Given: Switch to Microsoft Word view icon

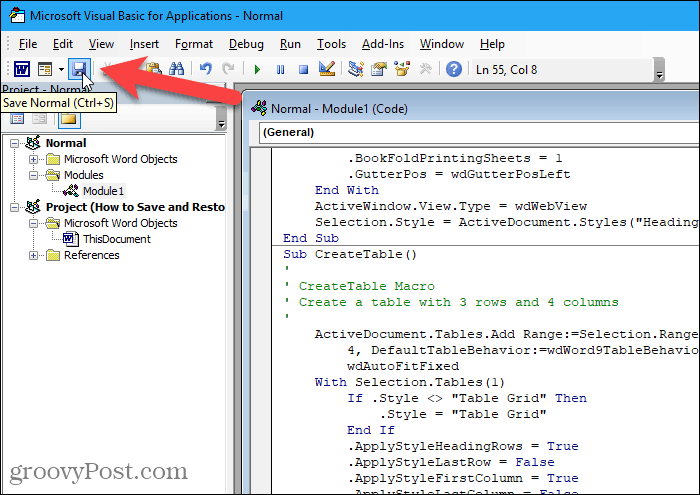Looking at the screenshot, I should tap(22, 69).
